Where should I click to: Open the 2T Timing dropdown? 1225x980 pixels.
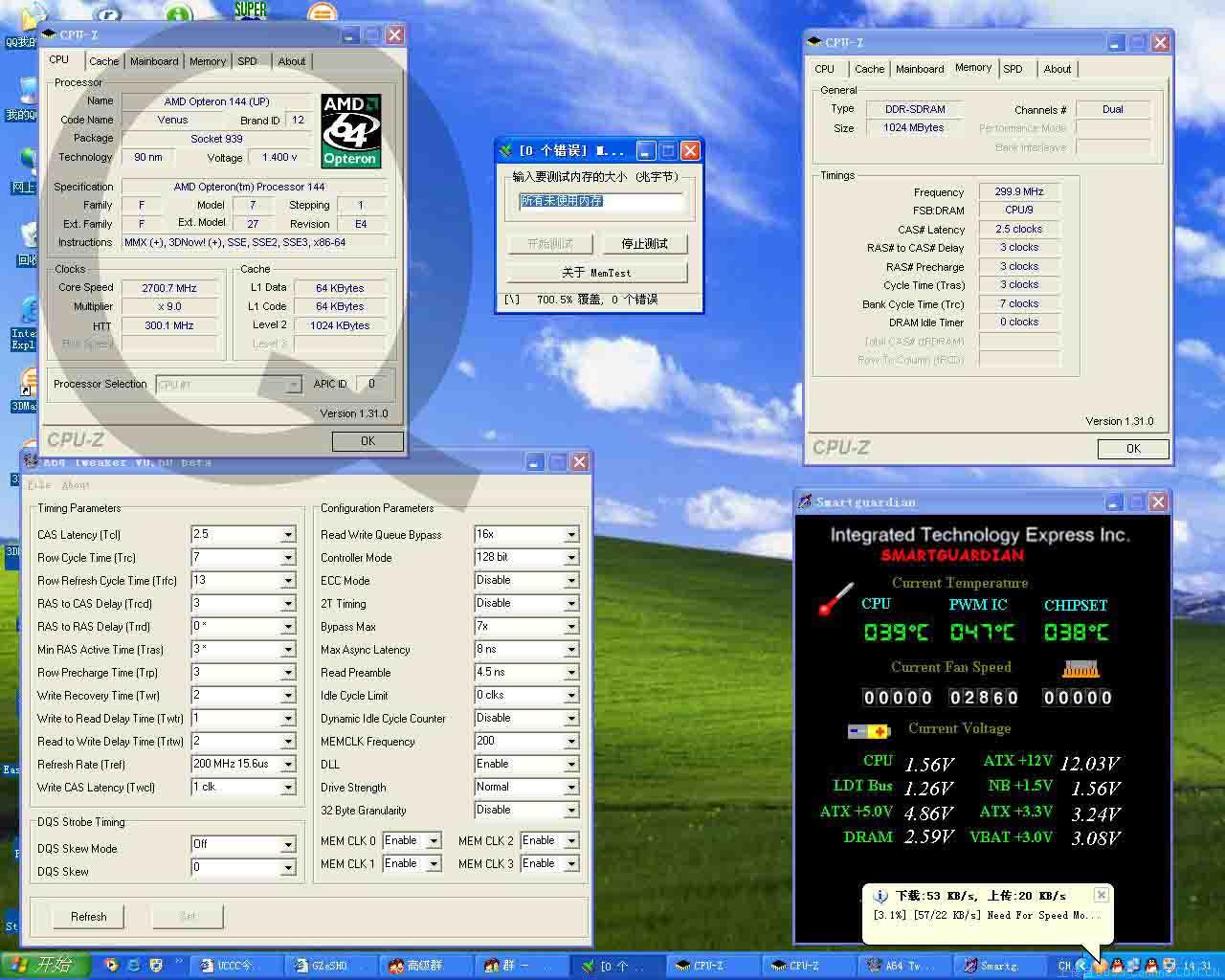571,604
